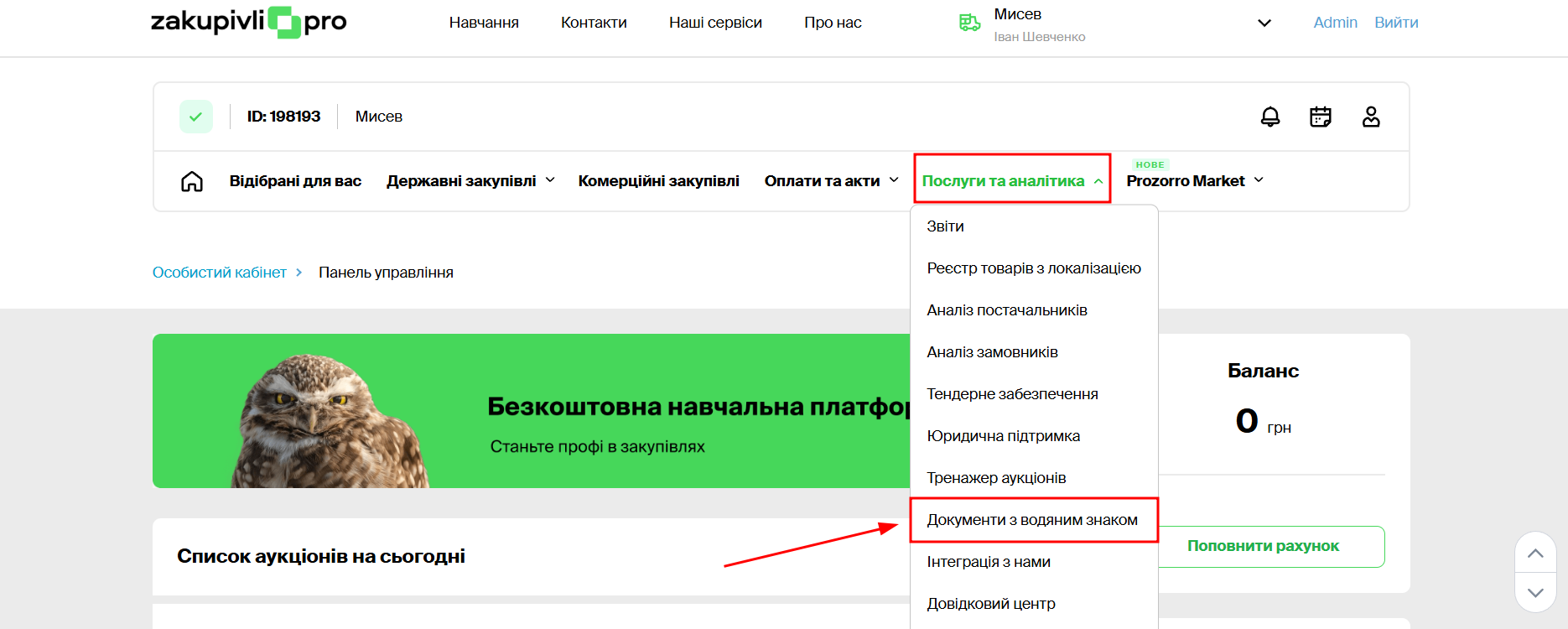Open the Prozorro Market dropdown

tap(1194, 181)
